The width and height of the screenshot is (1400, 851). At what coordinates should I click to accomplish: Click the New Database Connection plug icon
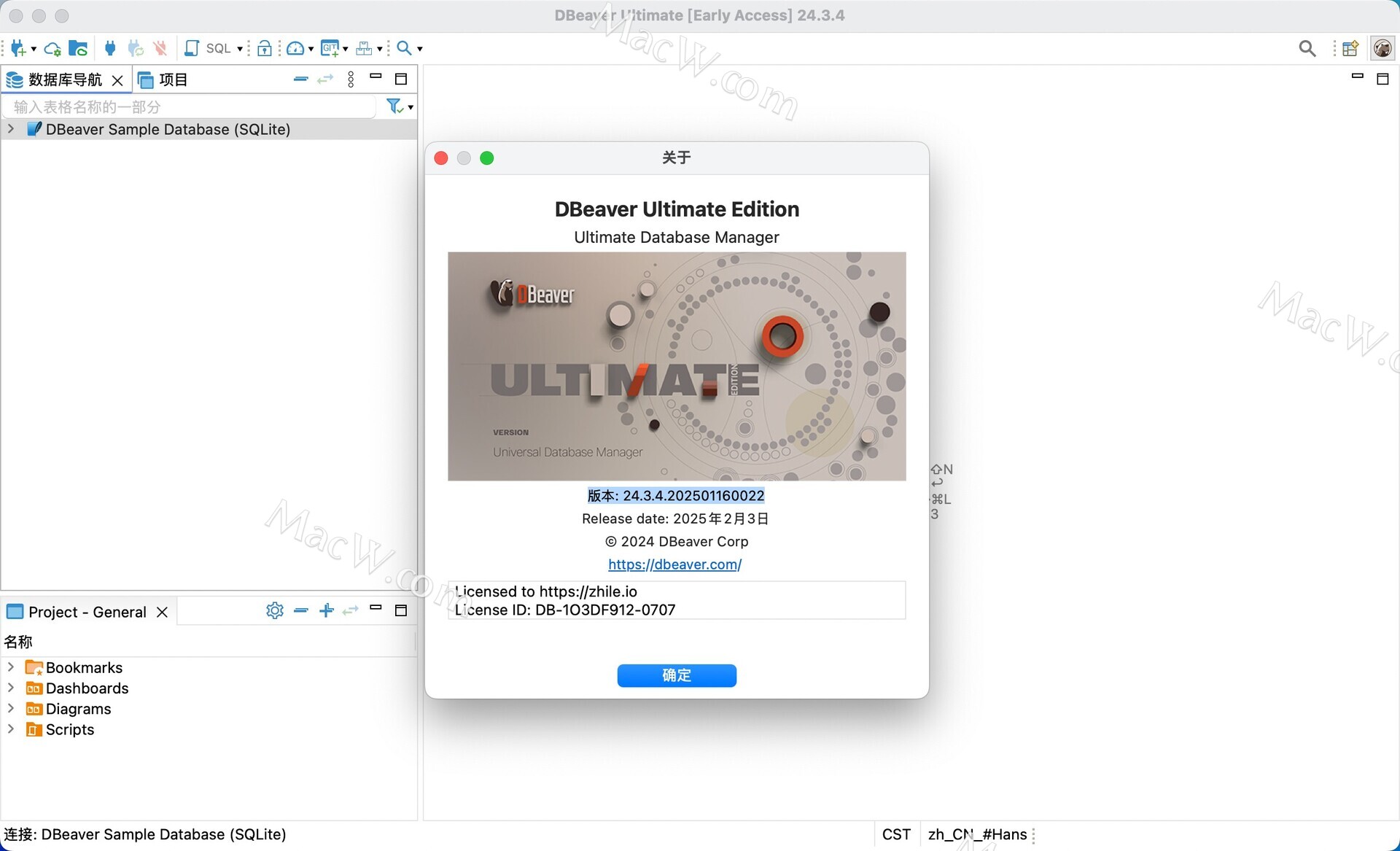(18, 48)
